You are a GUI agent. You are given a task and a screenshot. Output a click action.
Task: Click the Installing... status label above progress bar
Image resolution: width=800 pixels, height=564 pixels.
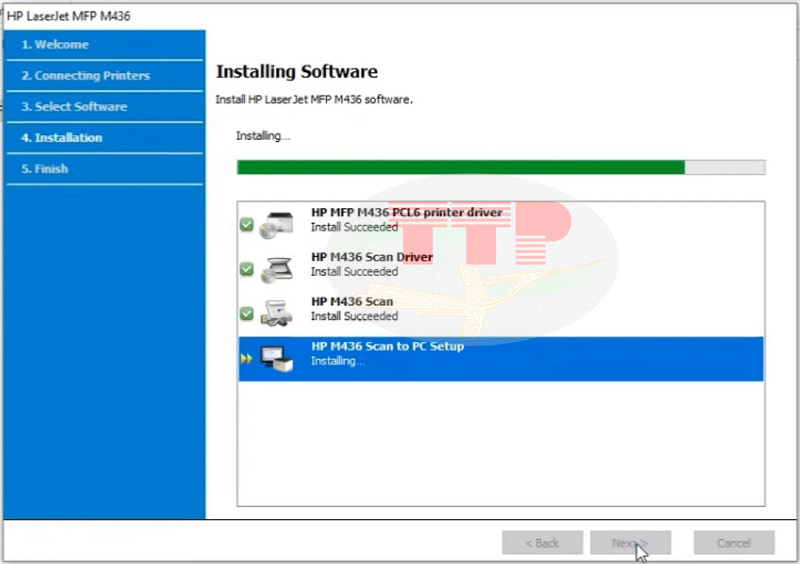(x=263, y=136)
